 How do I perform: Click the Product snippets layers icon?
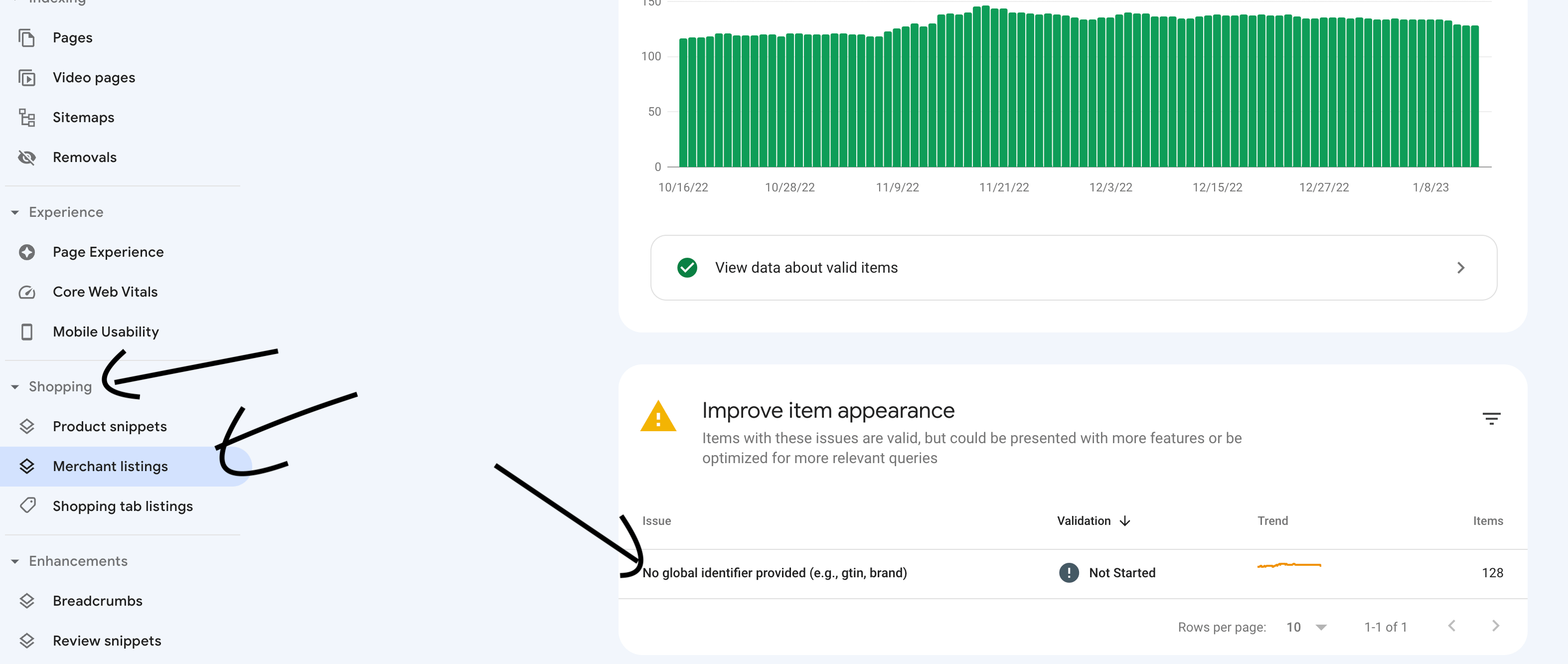click(27, 427)
